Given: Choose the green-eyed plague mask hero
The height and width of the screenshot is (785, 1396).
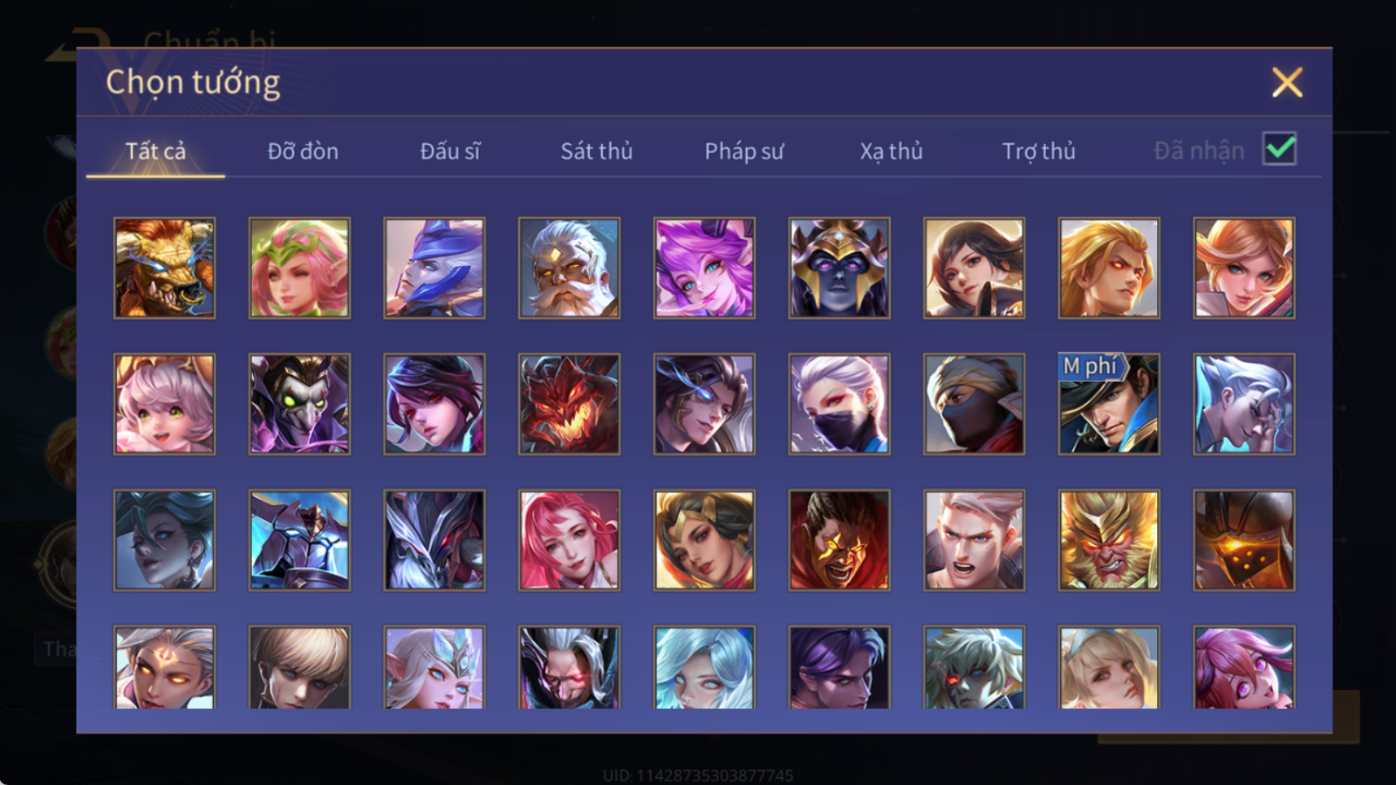Looking at the screenshot, I should coord(299,404).
